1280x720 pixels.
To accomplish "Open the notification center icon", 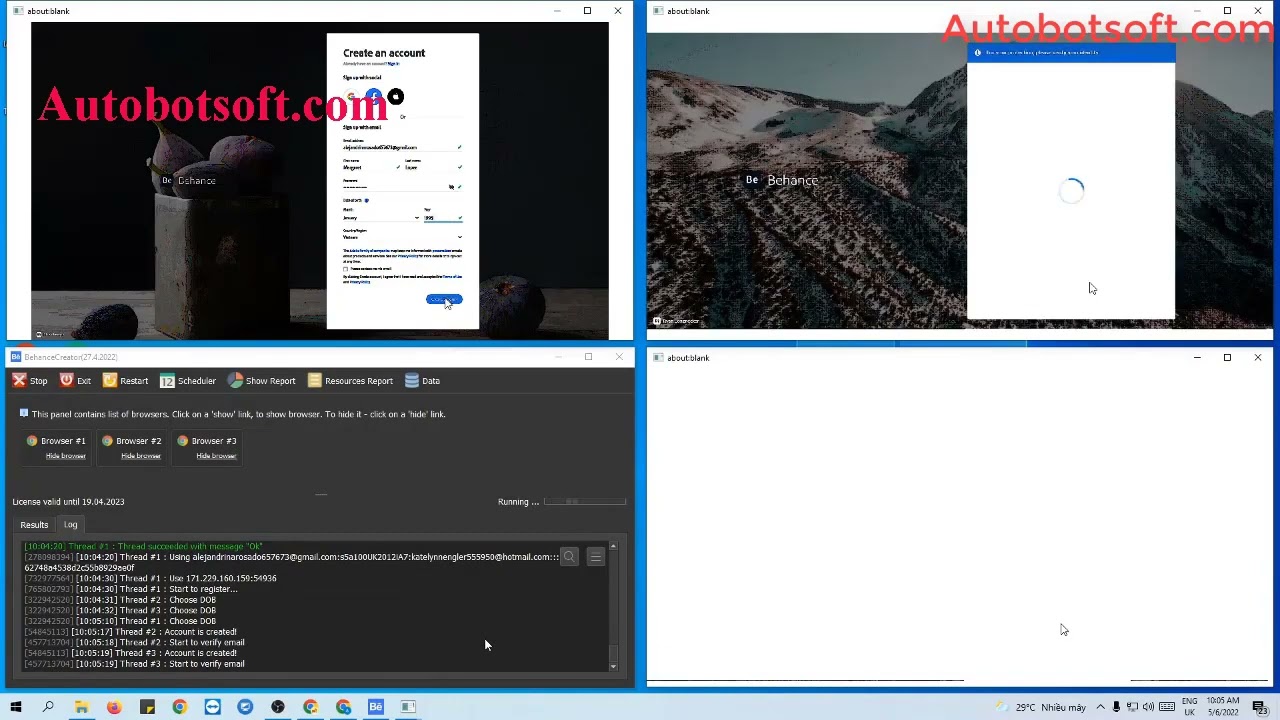I will click(1259, 707).
